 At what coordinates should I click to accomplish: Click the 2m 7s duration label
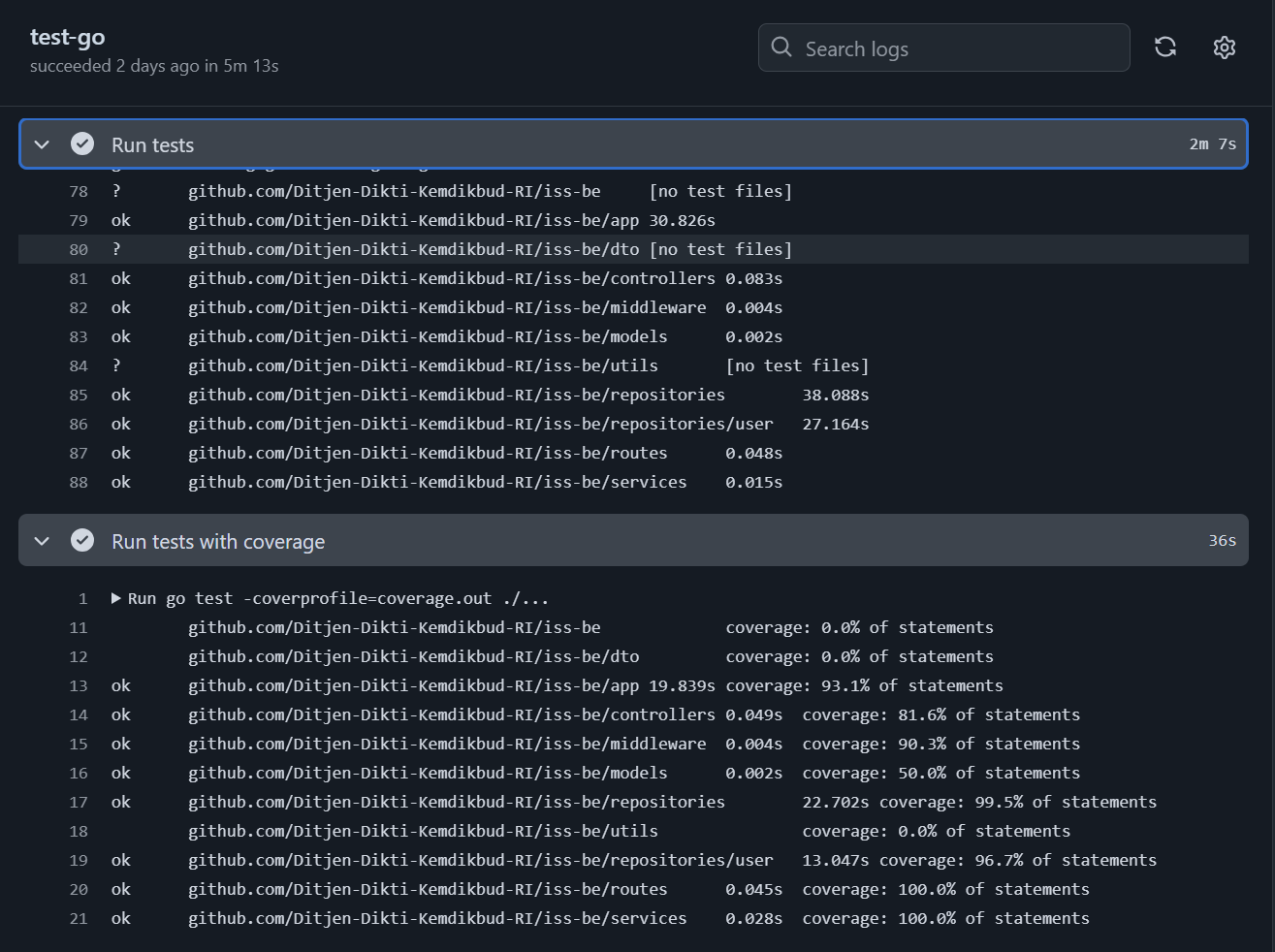[x=1211, y=143]
